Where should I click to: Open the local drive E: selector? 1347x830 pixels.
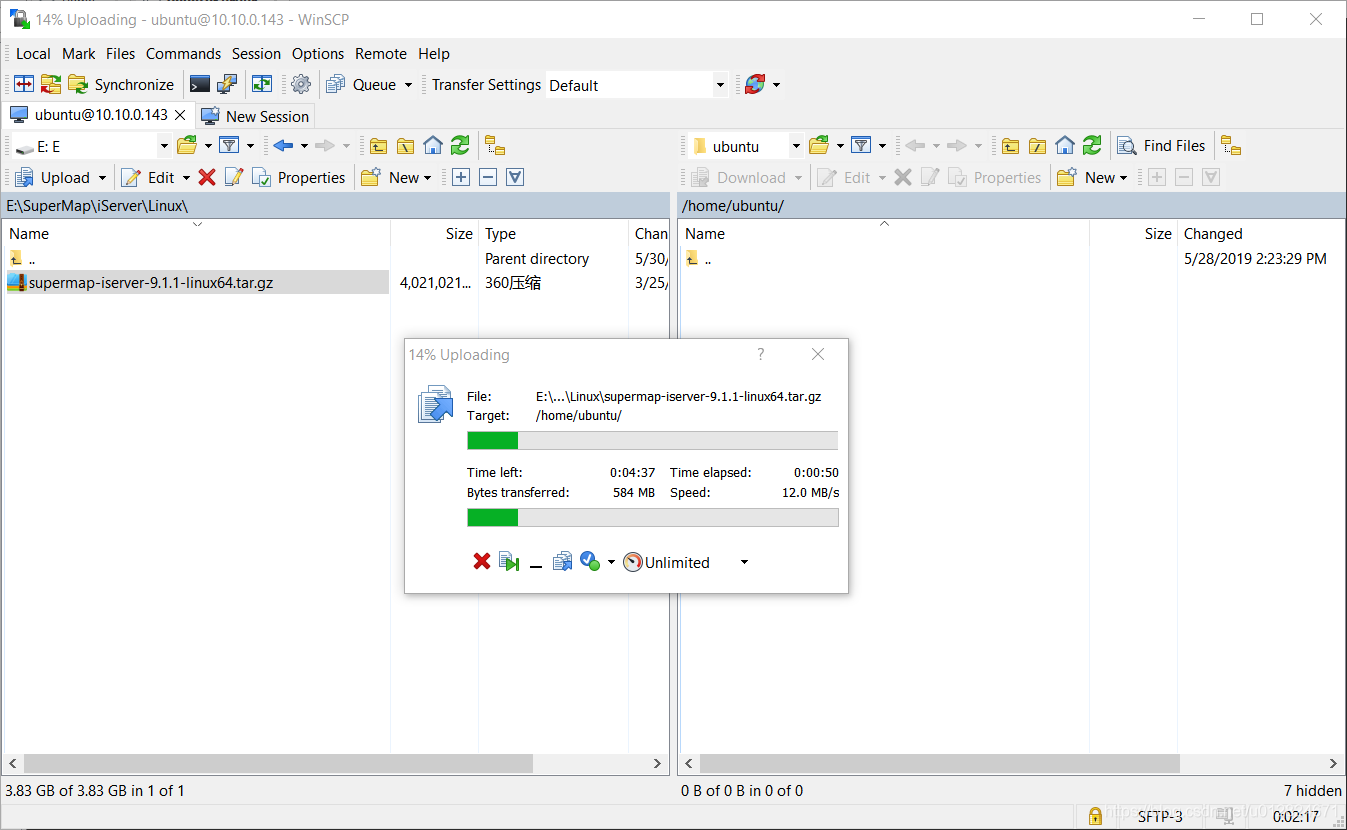click(92, 146)
